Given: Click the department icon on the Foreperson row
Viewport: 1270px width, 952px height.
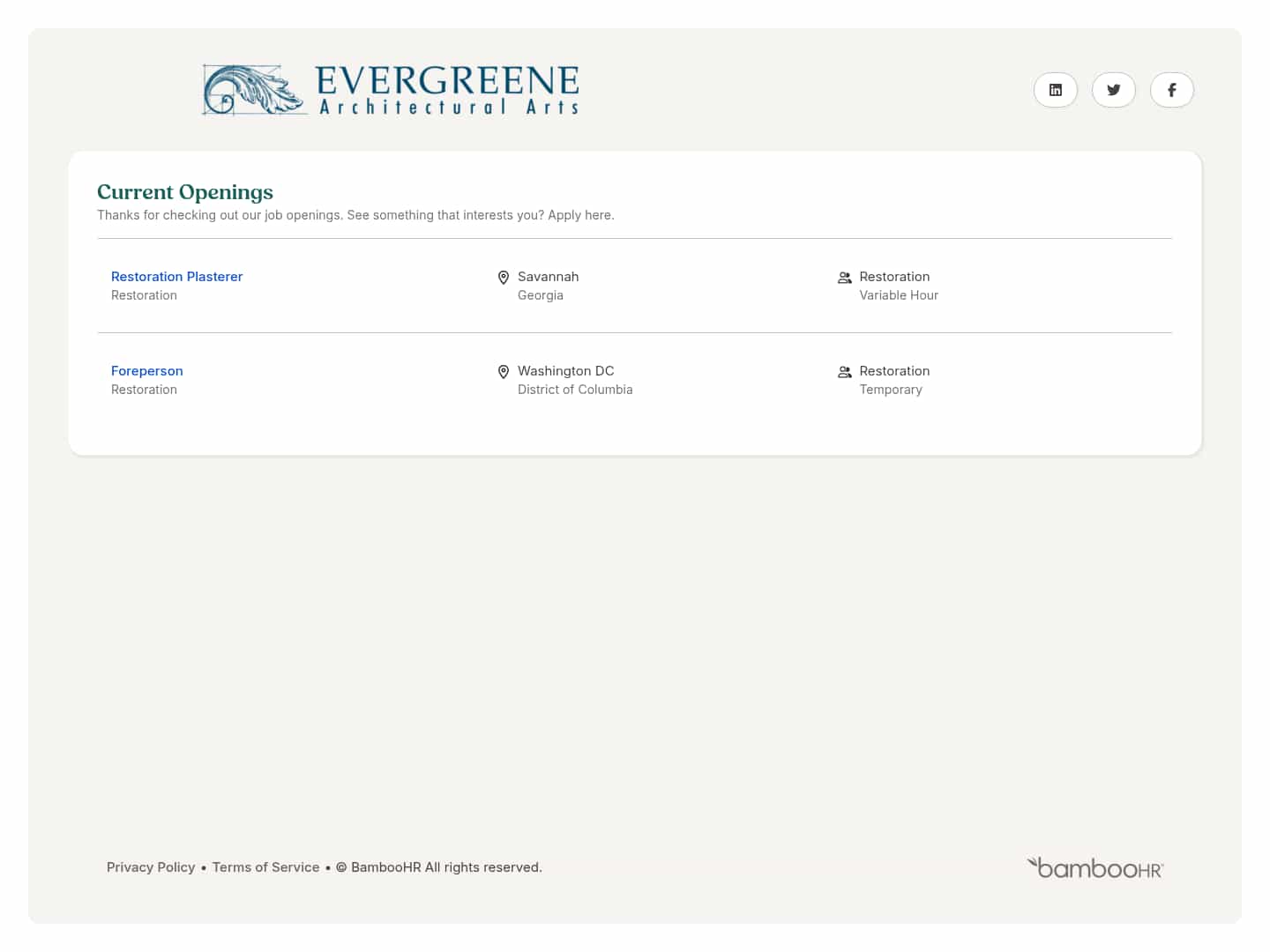Looking at the screenshot, I should [844, 371].
